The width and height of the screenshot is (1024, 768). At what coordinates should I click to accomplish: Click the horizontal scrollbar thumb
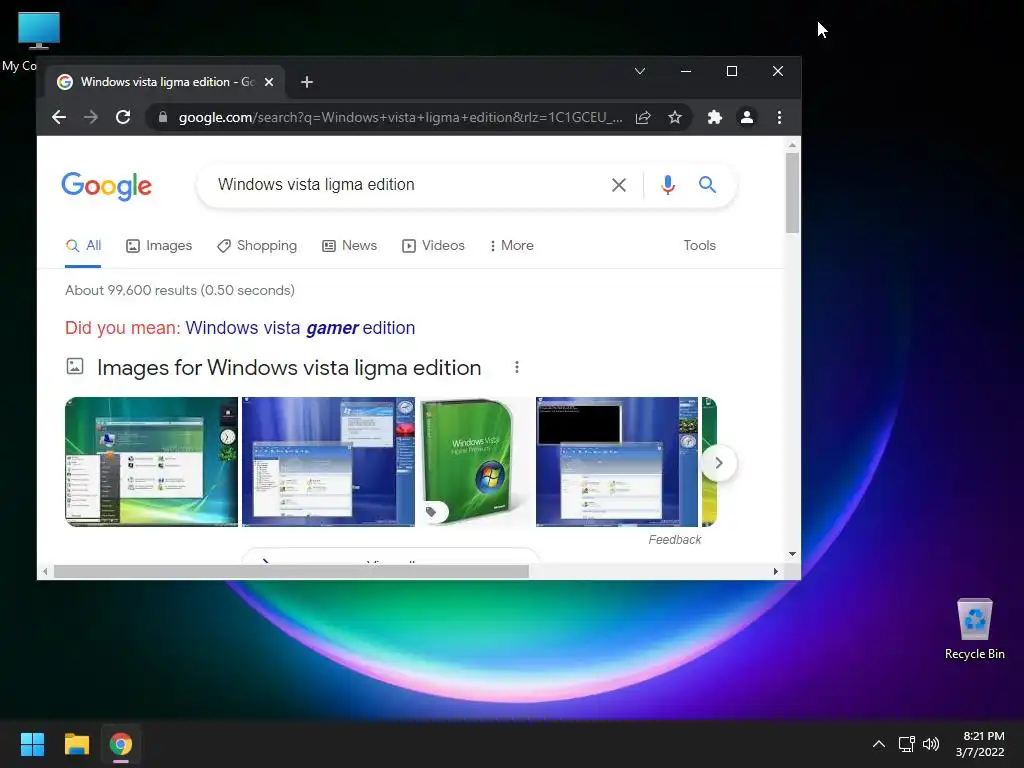click(291, 571)
